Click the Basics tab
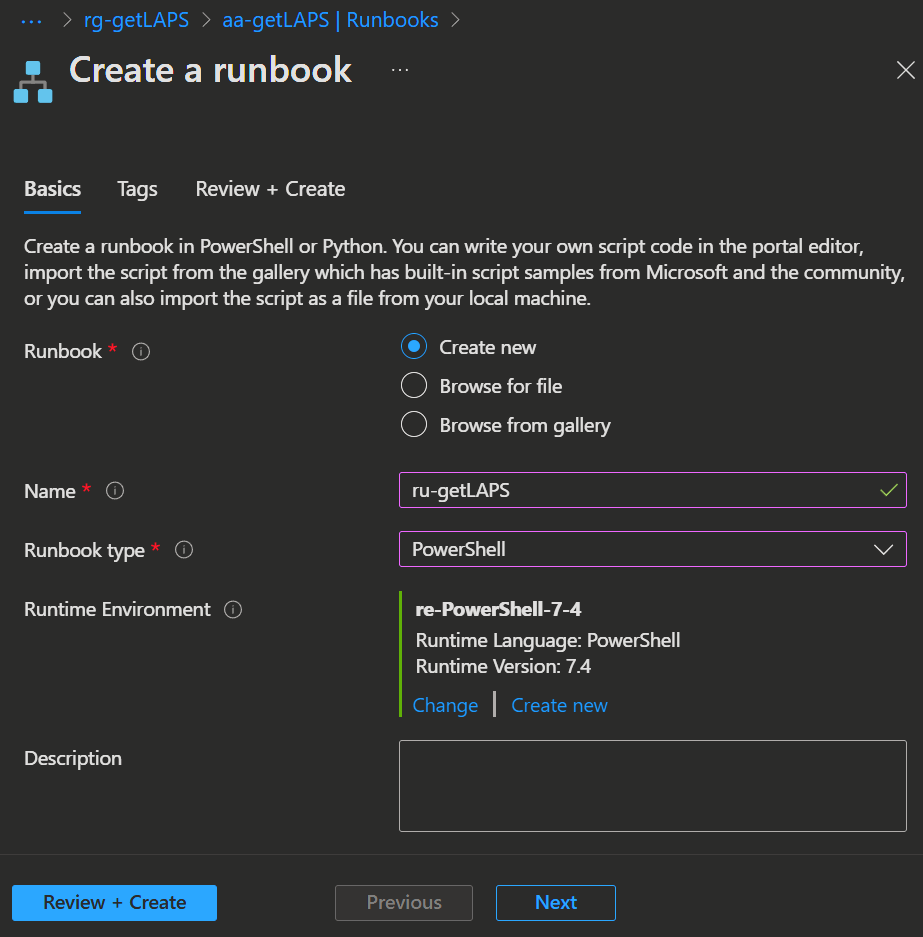The height and width of the screenshot is (937, 923). pyautogui.click(x=52, y=189)
